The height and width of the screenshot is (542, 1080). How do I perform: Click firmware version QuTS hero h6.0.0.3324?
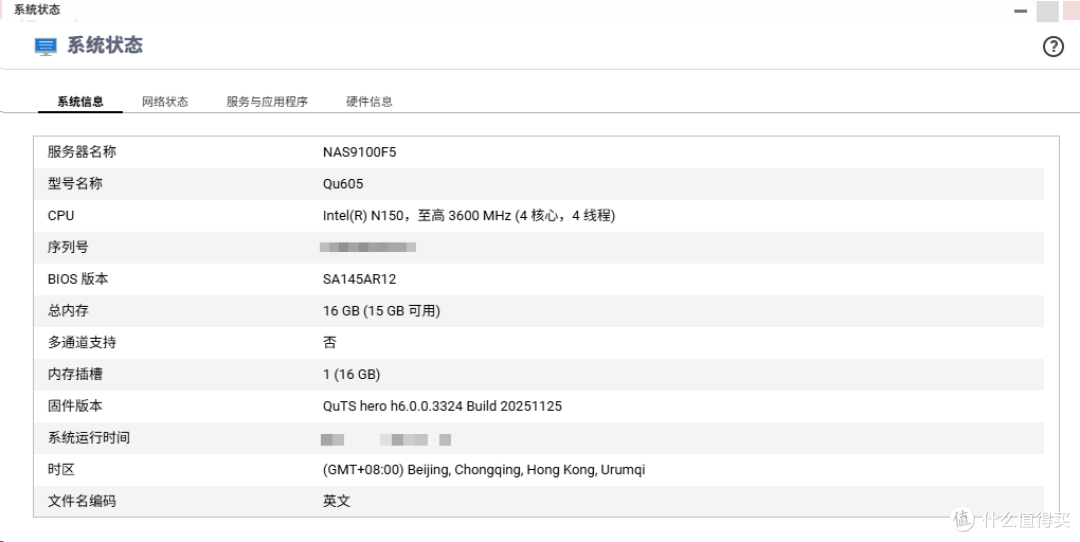[442, 406]
